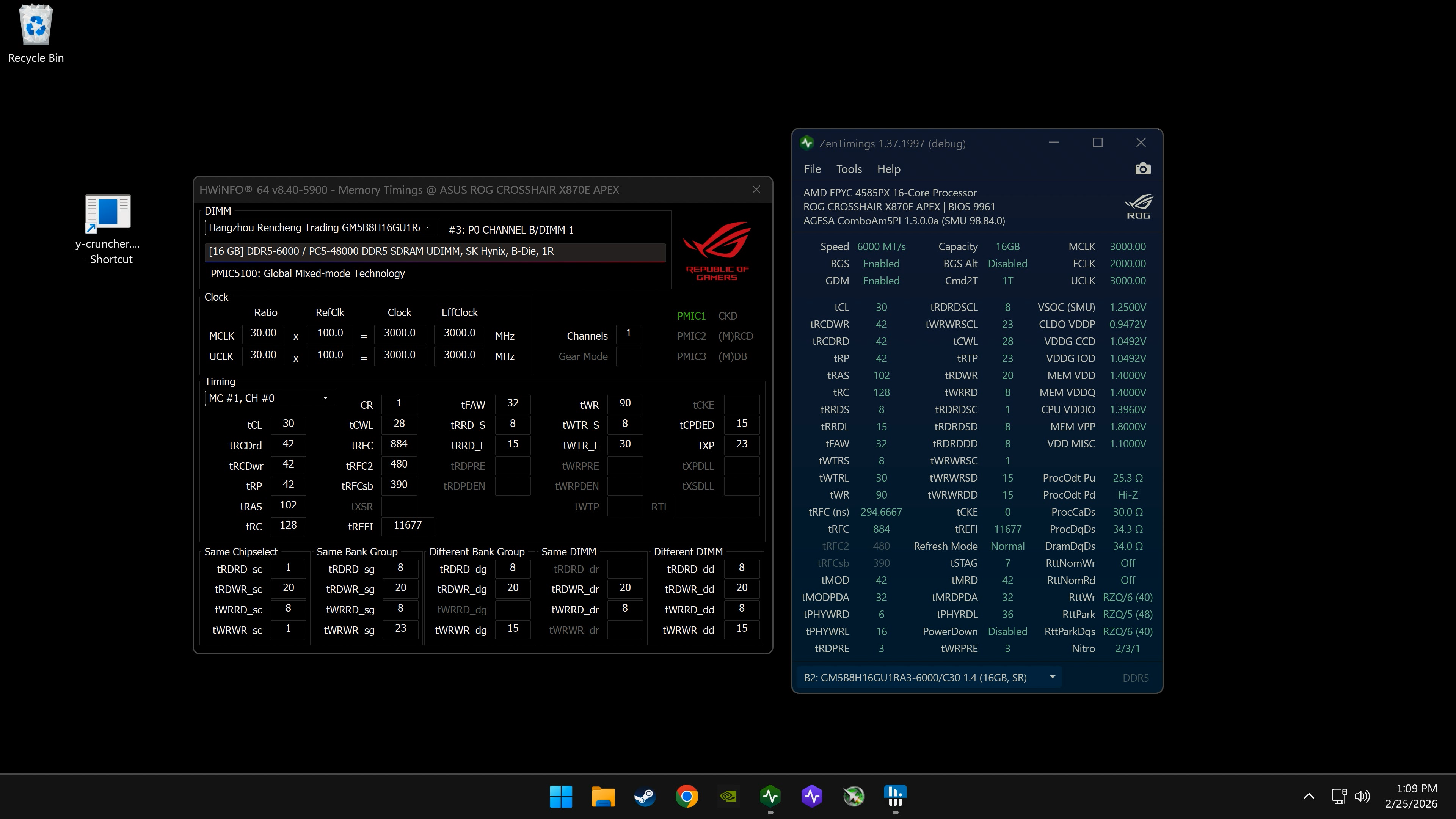Viewport: 1456px width, 819px height.
Task: Click the Nitro '2/3/1' value
Action: [1128, 649]
